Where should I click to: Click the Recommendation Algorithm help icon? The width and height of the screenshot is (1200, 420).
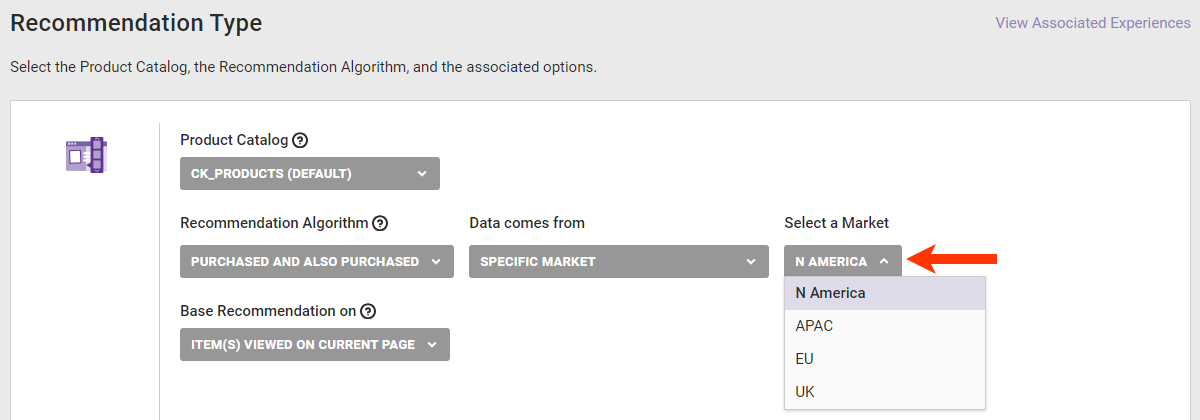(380, 223)
